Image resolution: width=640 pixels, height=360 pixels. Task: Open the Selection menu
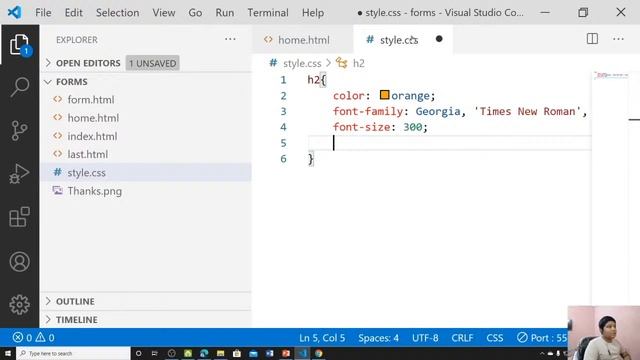[x=118, y=13]
